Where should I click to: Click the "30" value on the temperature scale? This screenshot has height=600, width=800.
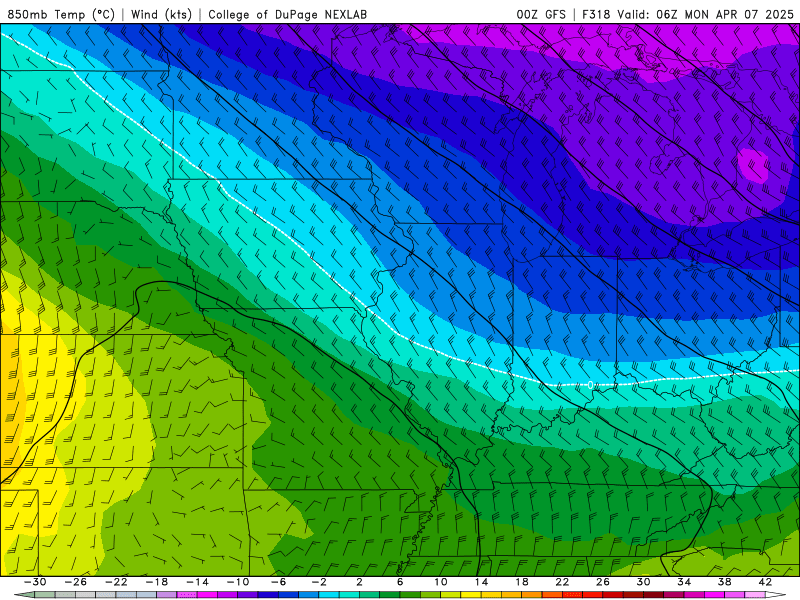[x=643, y=582]
